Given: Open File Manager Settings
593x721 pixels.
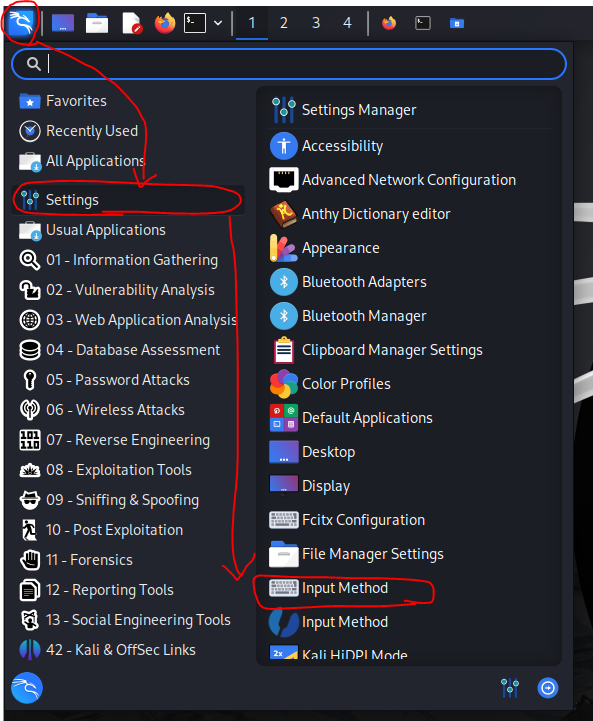Looking at the screenshot, I should pyautogui.click(x=409, y=554).
